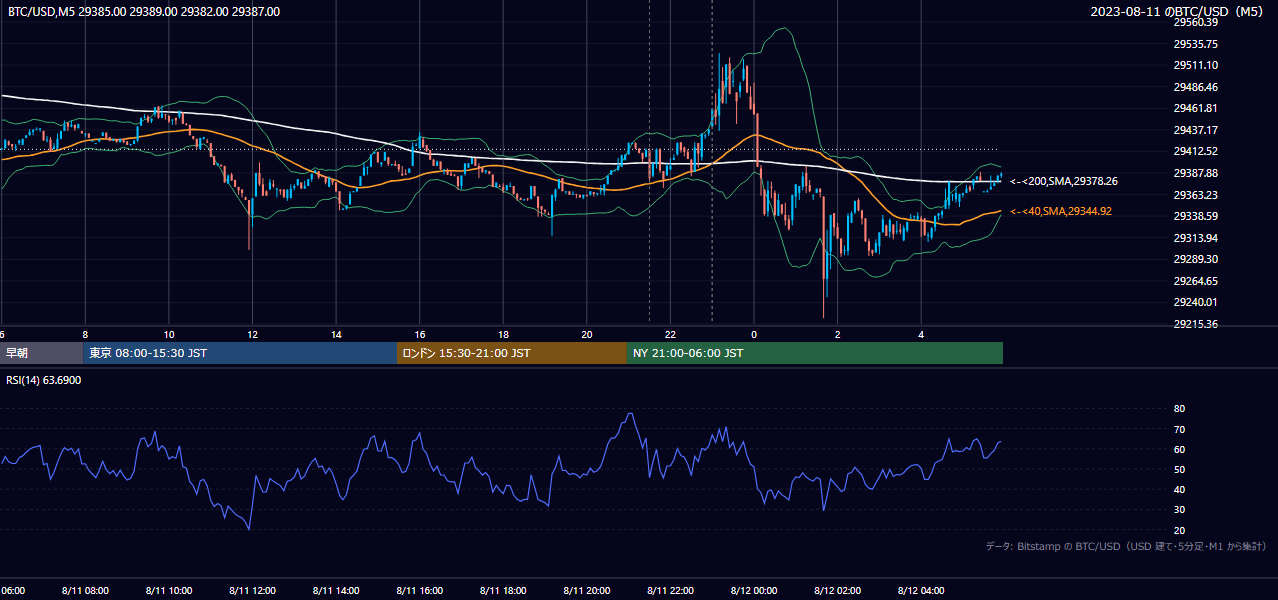Click price axis value 29560.39
This screenshot has height=600, width=1278.
click(1195, 22)
